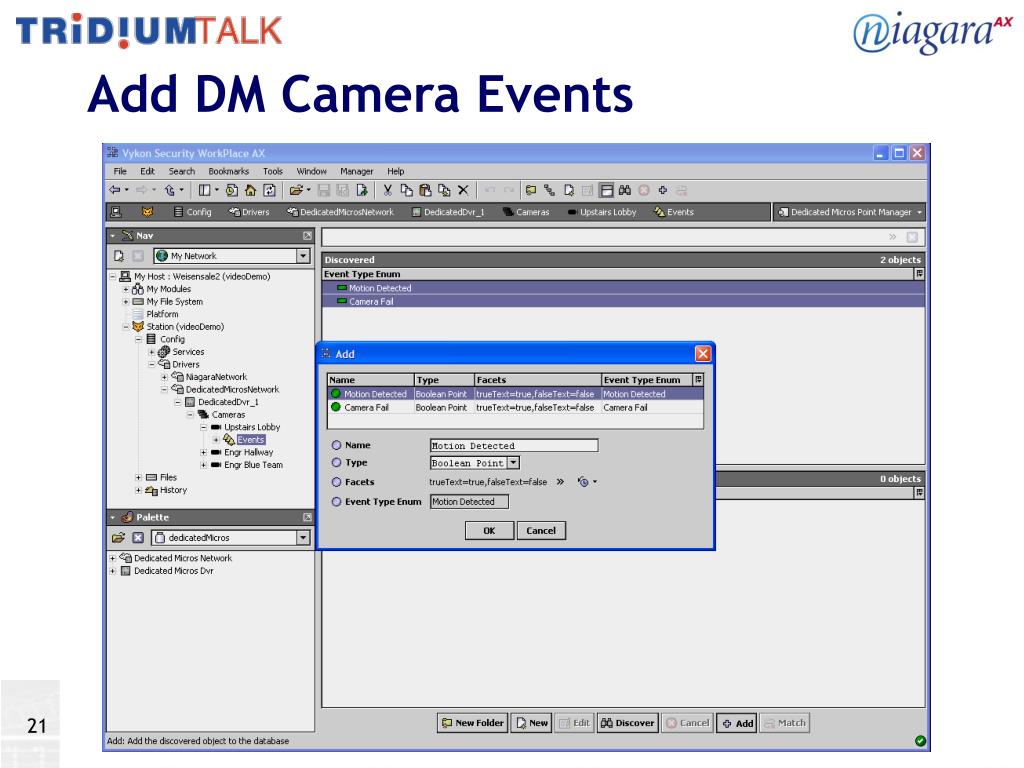The height and width of the screenshot is (768, 1024).
Task: Click the New Folder toolbar icon
Action: pos(531,190)
